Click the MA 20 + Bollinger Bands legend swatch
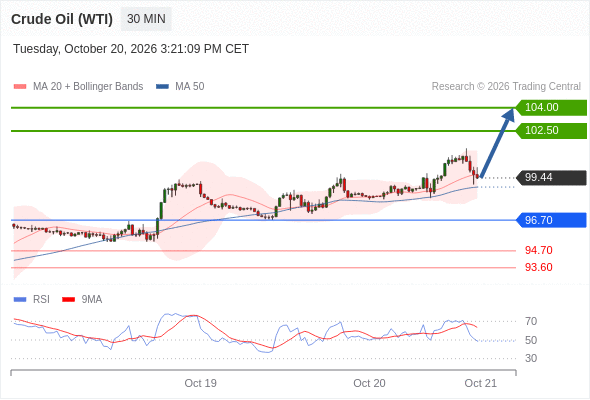Screen dimensions: 590x400 point(20,87)
